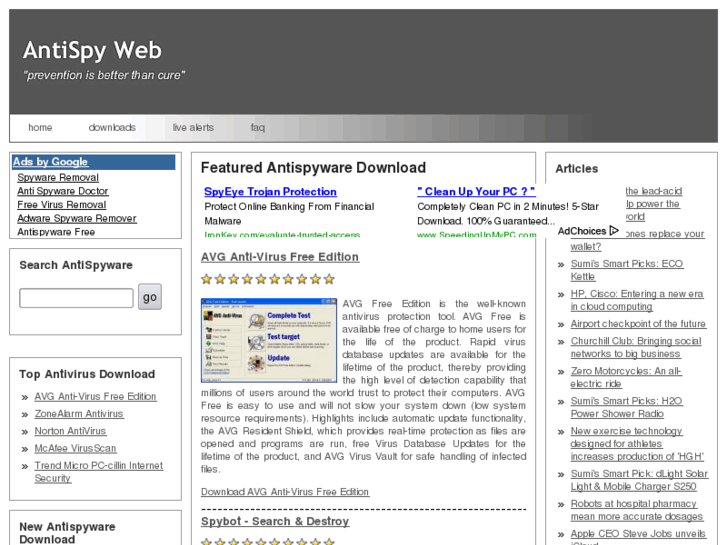Open the SpyEye Trojan Protection ad
The image size is (727, 545).
click(x=270, y=192)
